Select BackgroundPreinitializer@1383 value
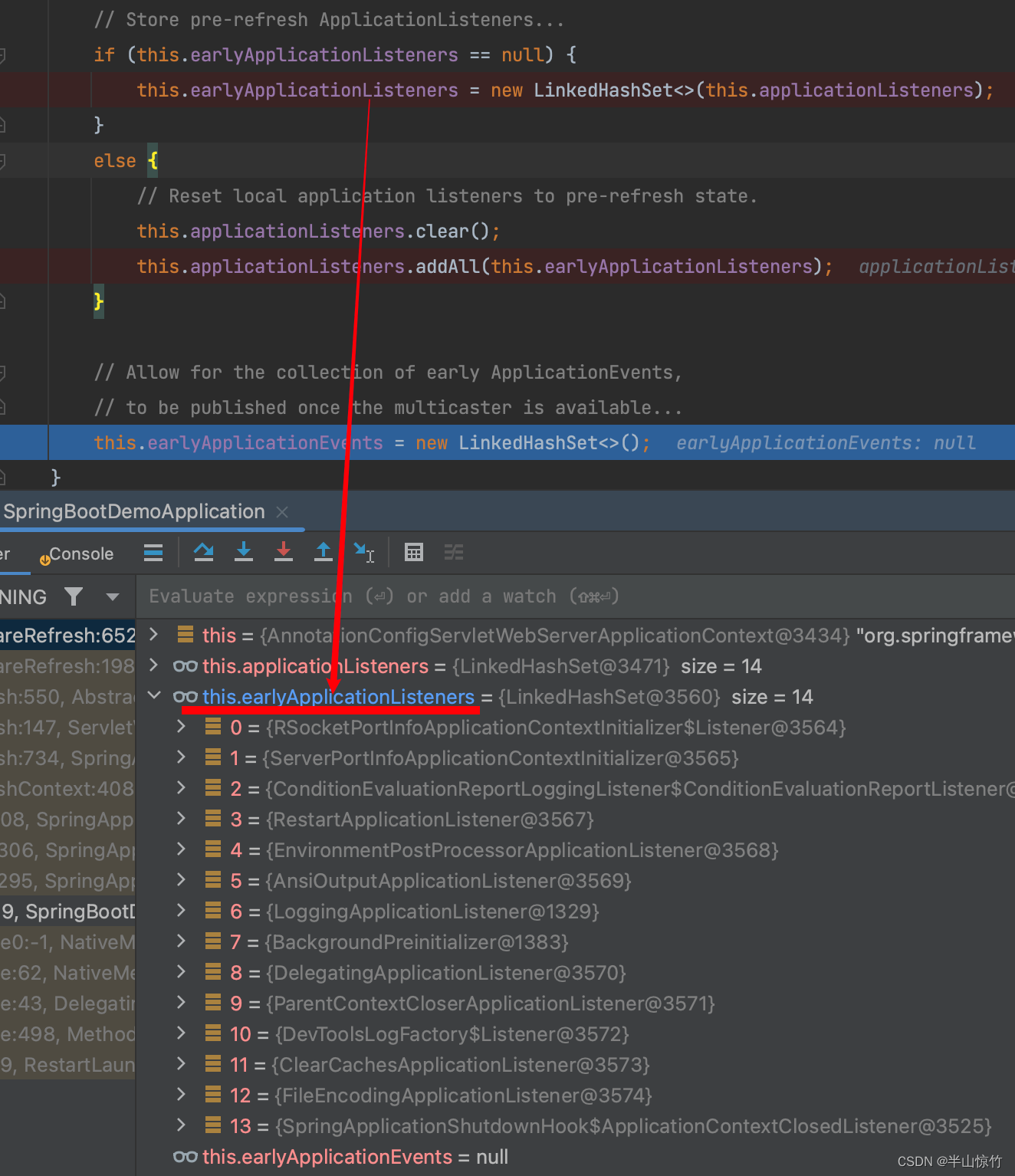Image resolution: width=1015 pixels, height=1176 pixels. [x=417, y=942]
